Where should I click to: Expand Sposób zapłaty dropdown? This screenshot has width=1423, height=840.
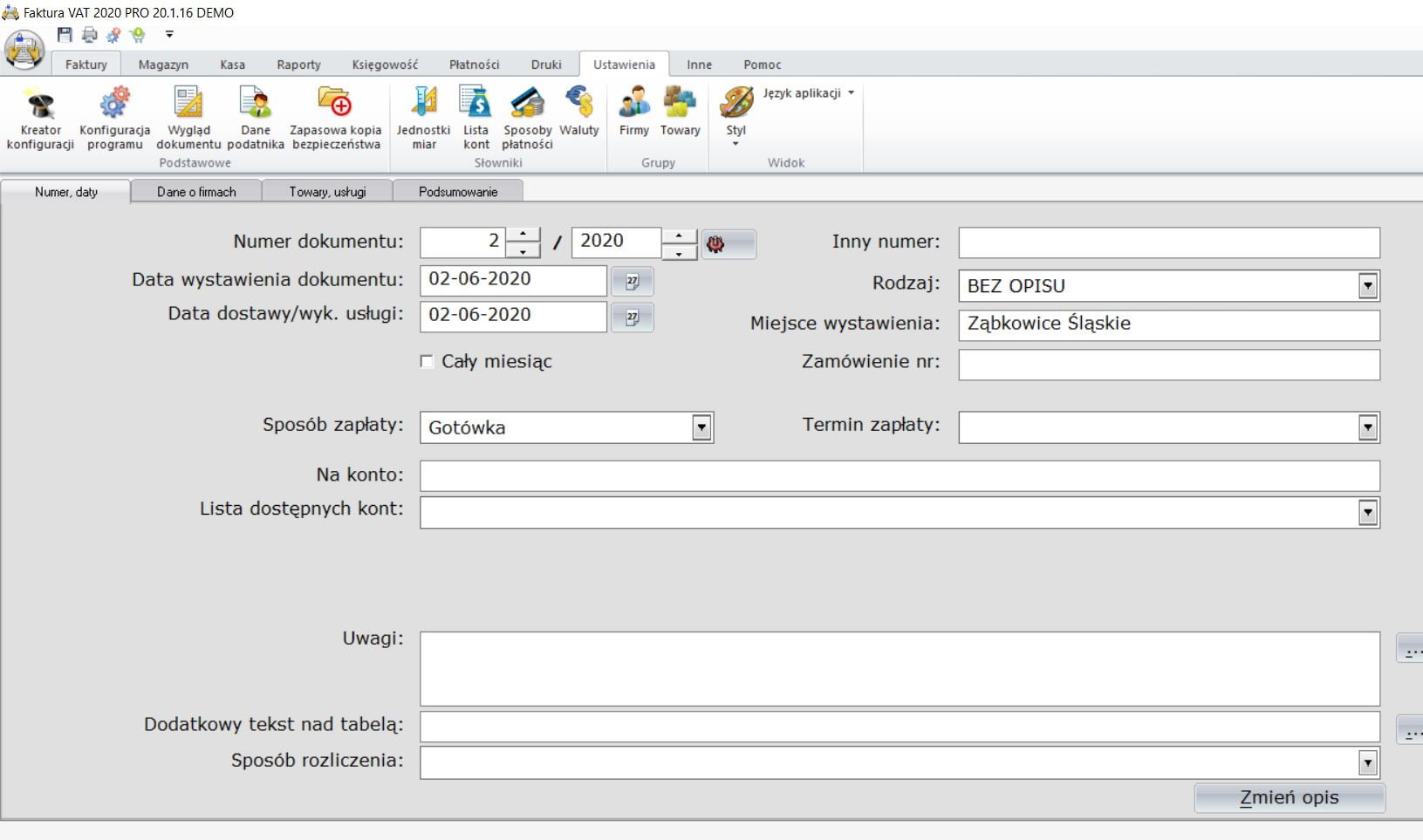tap(701, 427)
